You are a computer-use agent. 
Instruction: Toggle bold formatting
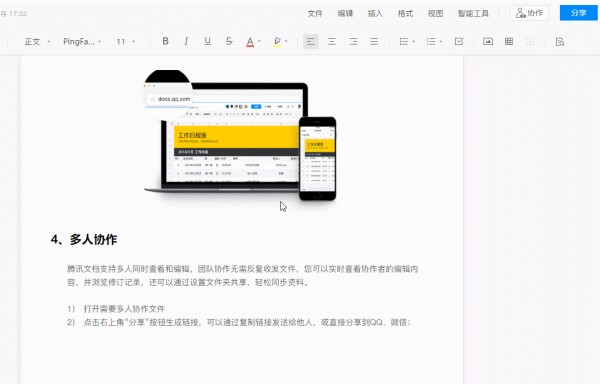tap(165, 41)
